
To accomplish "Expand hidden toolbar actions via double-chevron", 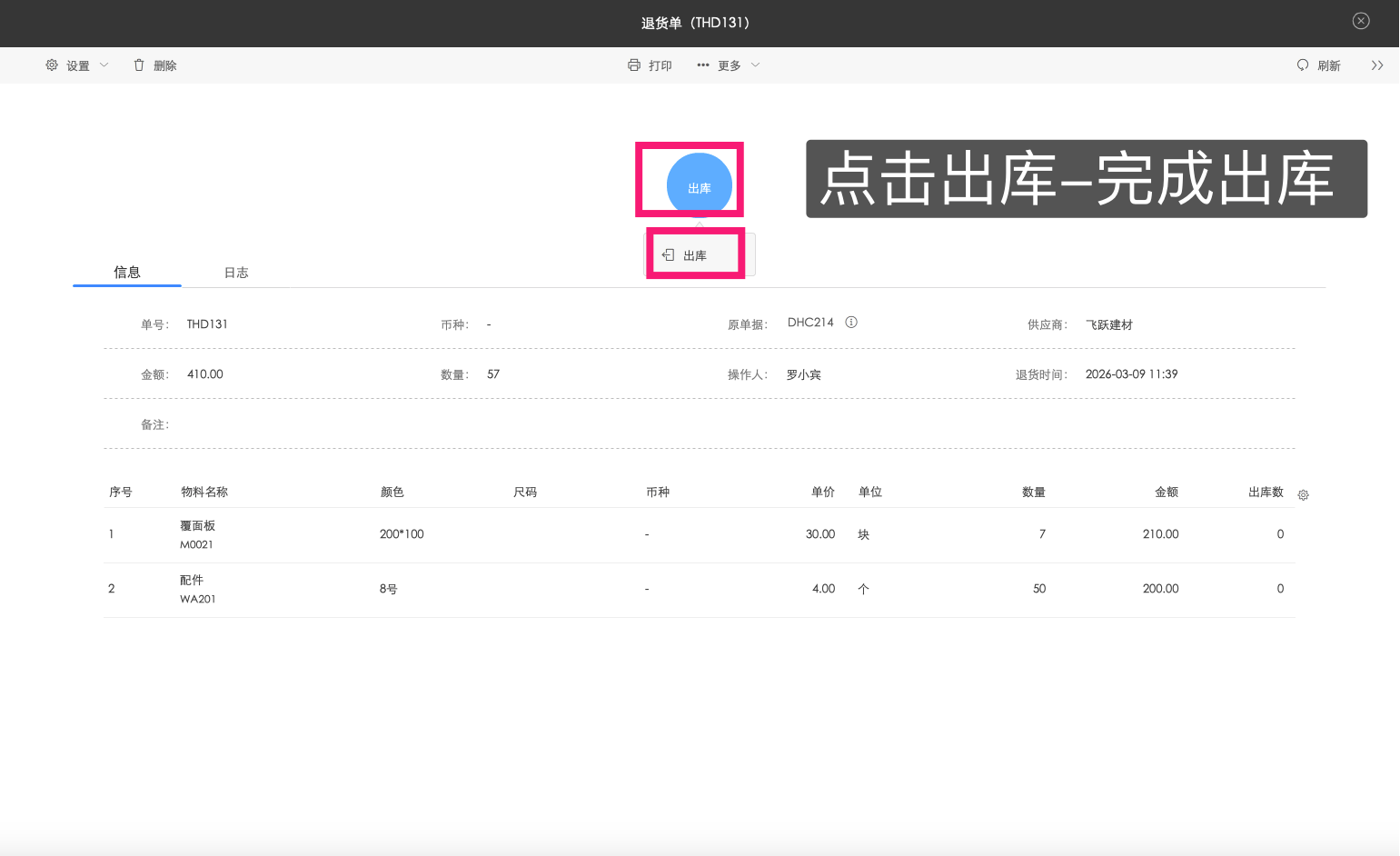I will pyautogui.click(x=1377, y=65).
